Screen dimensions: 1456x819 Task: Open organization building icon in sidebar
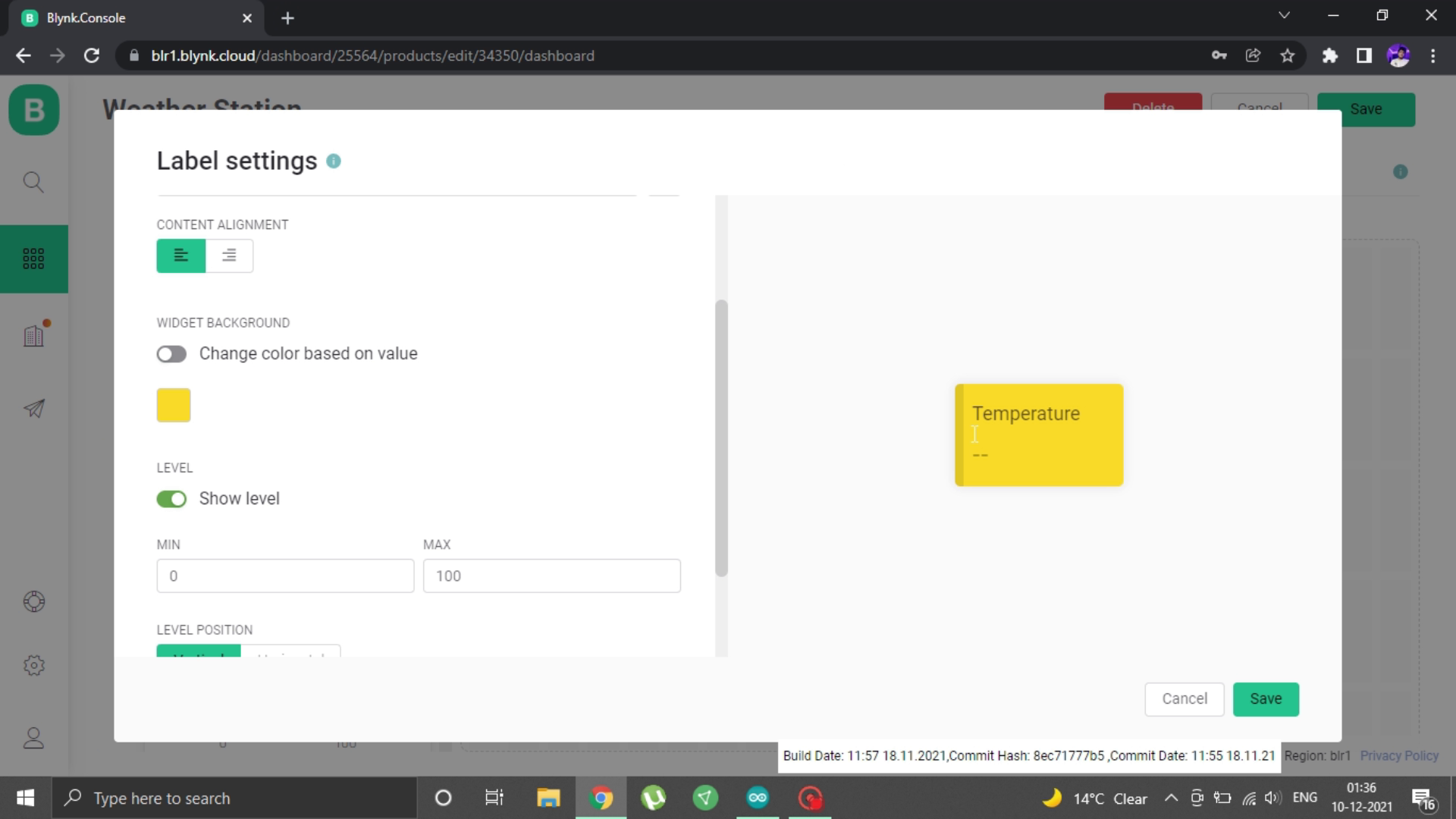33,335
